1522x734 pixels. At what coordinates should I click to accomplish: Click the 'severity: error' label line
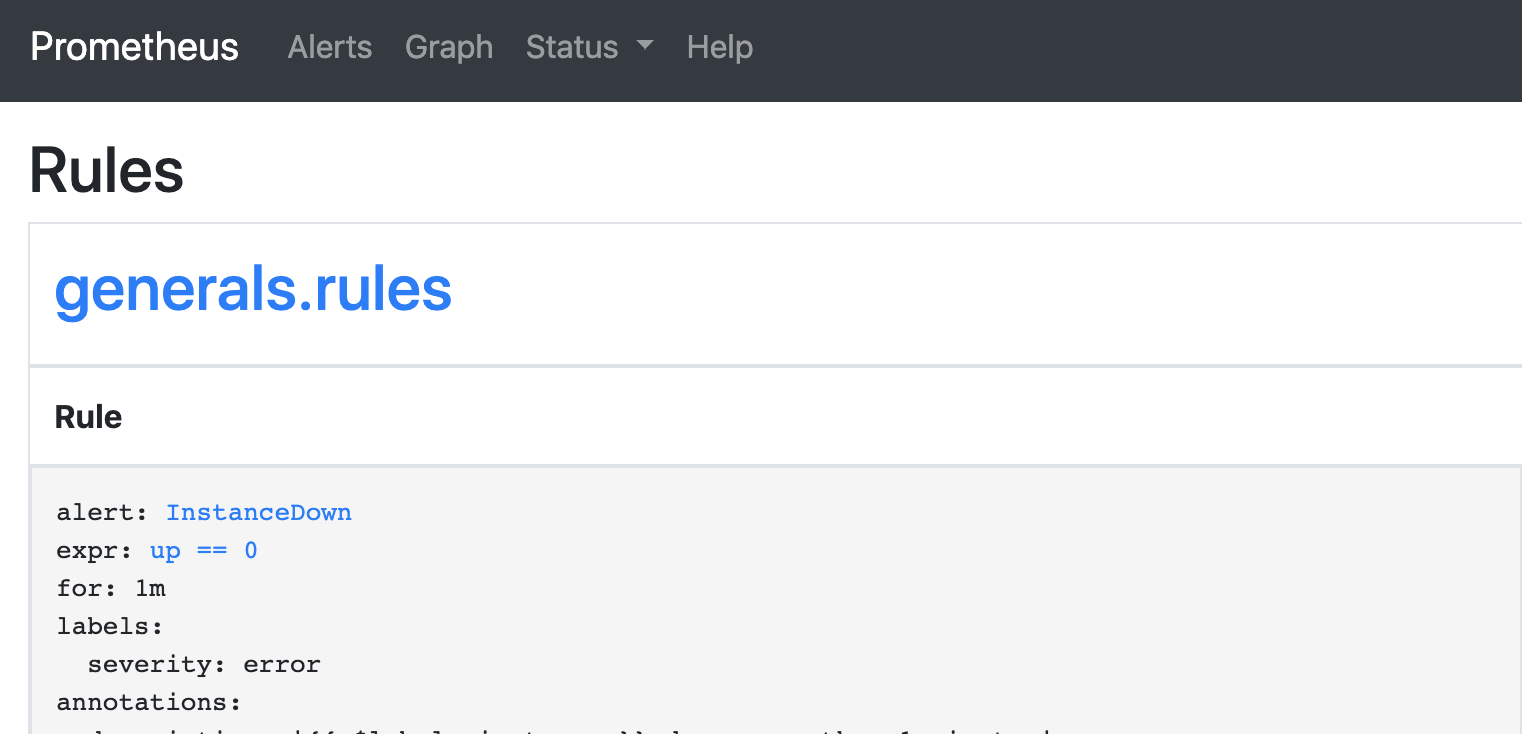(204, 665)
